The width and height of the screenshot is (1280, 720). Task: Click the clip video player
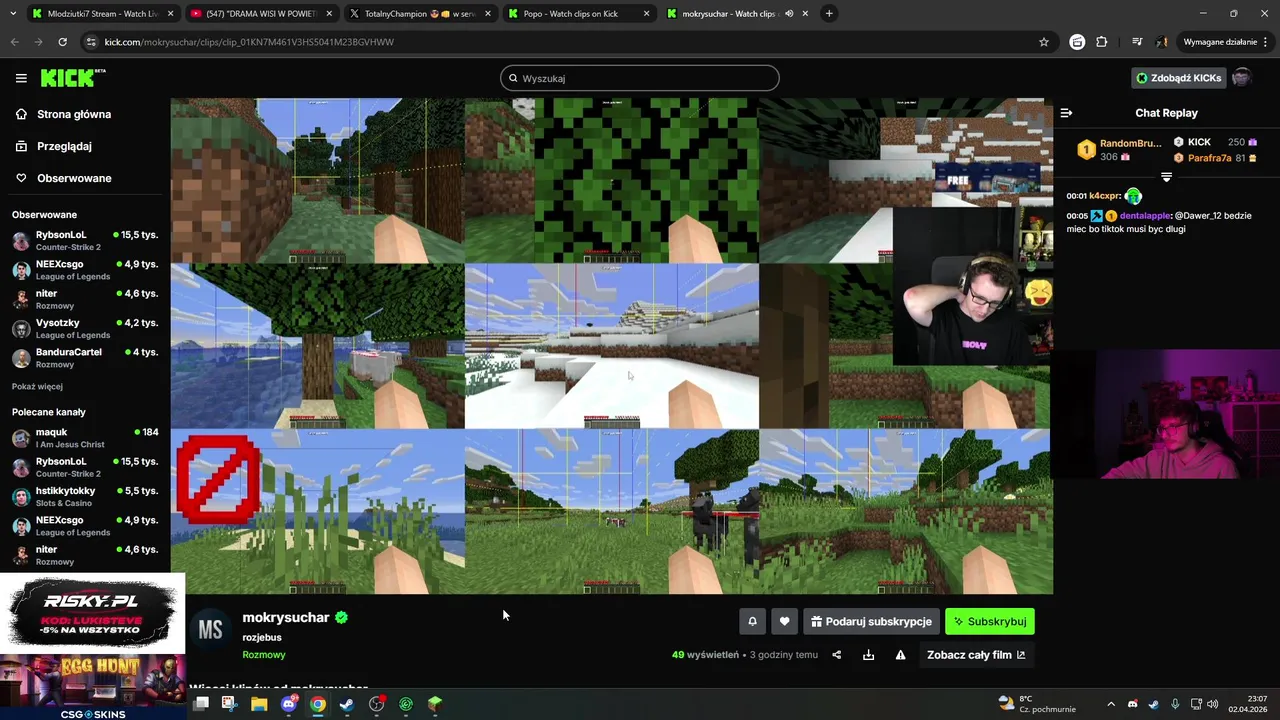[x=611, y=346]
